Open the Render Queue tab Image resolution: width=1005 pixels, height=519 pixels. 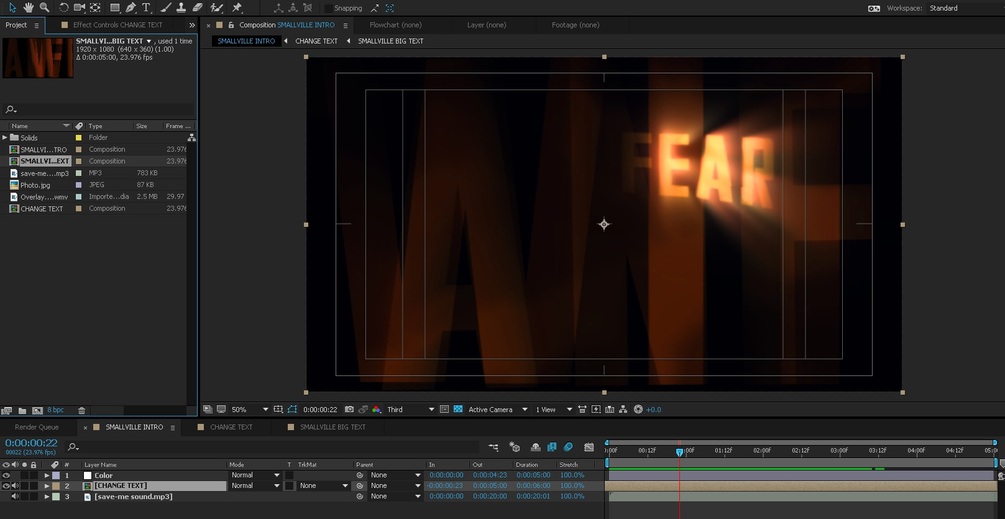(37, 427)
